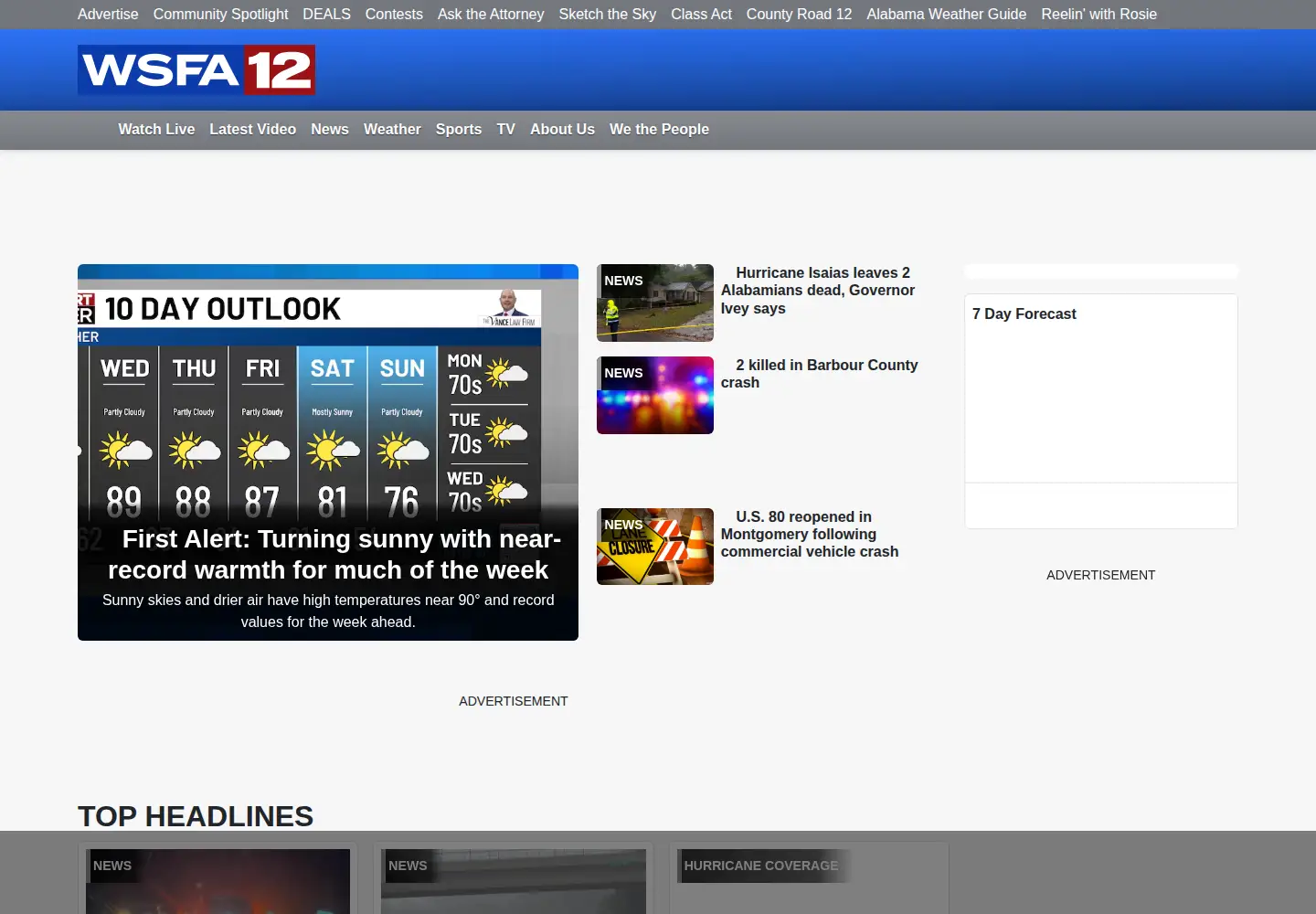Open Lane Closure story thumbnail
The height and width of the screenshot is (914, 1316).
(x=655, y=547)
